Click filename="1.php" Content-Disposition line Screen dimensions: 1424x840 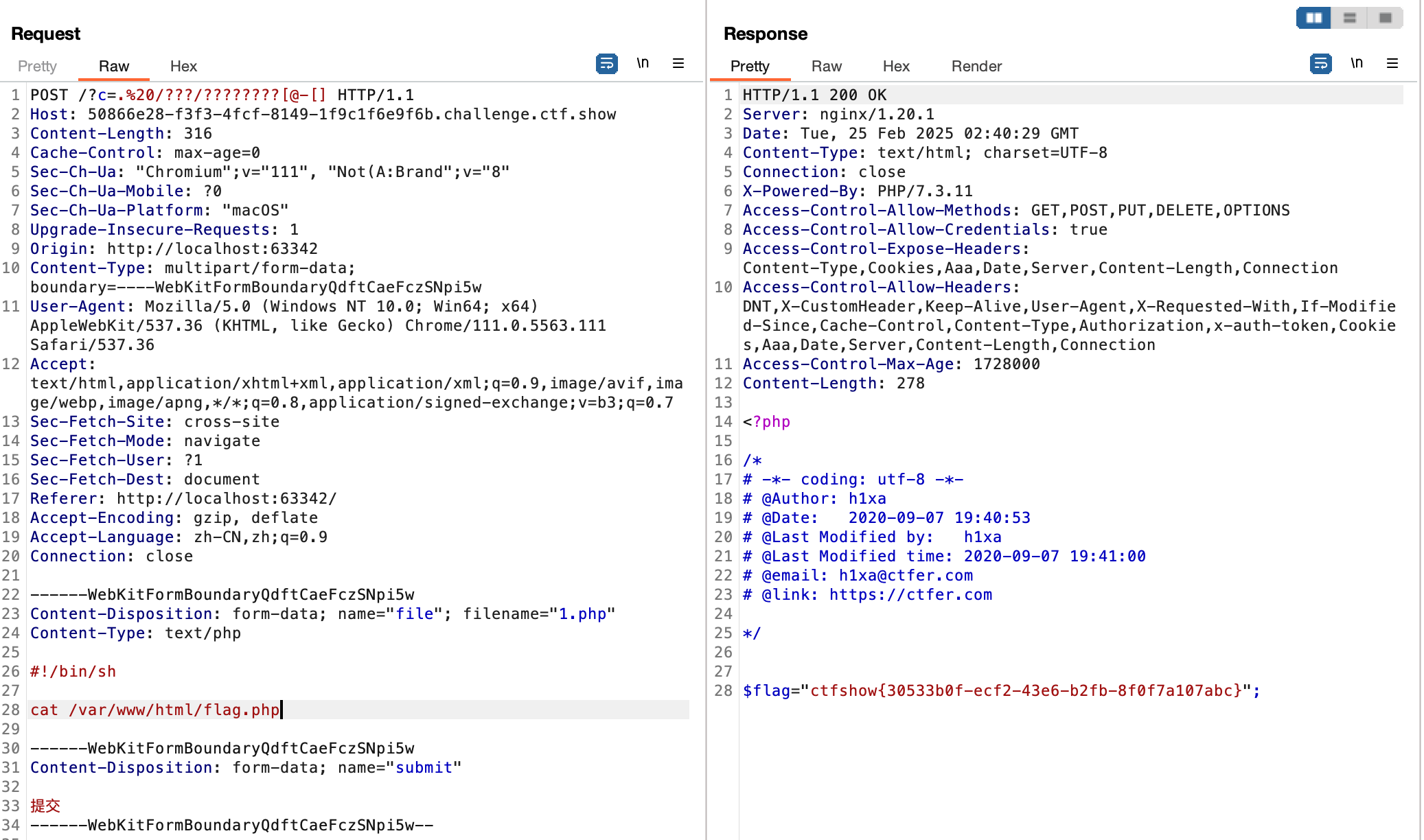coord(323,614)
